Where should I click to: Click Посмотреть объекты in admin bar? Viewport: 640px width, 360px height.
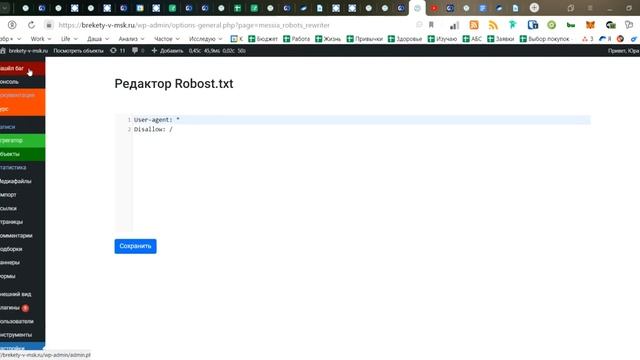click(x=78, y=51)
